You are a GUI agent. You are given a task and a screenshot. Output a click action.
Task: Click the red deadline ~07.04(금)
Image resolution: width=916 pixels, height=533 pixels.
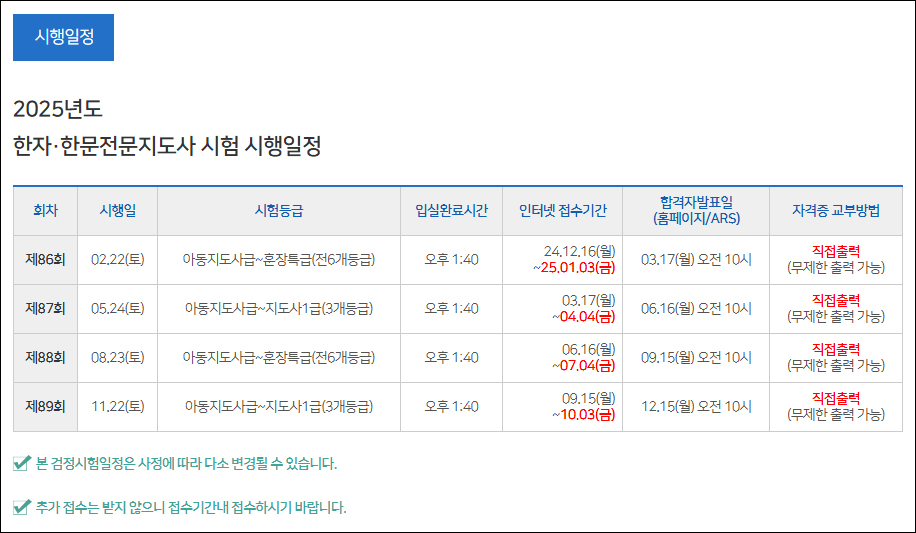click(x=584, y=366)
